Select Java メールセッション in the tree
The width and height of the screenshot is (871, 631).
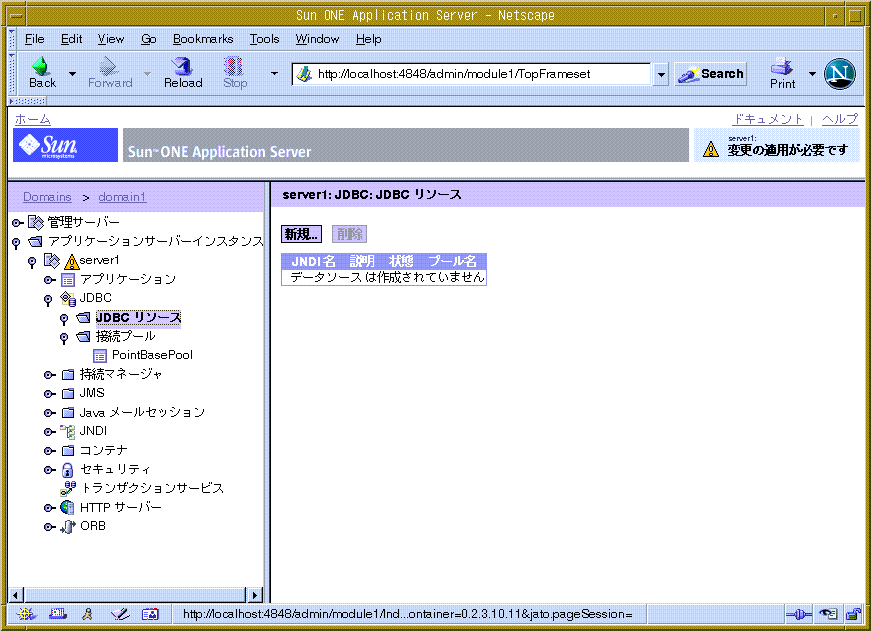tap(142, 412)
